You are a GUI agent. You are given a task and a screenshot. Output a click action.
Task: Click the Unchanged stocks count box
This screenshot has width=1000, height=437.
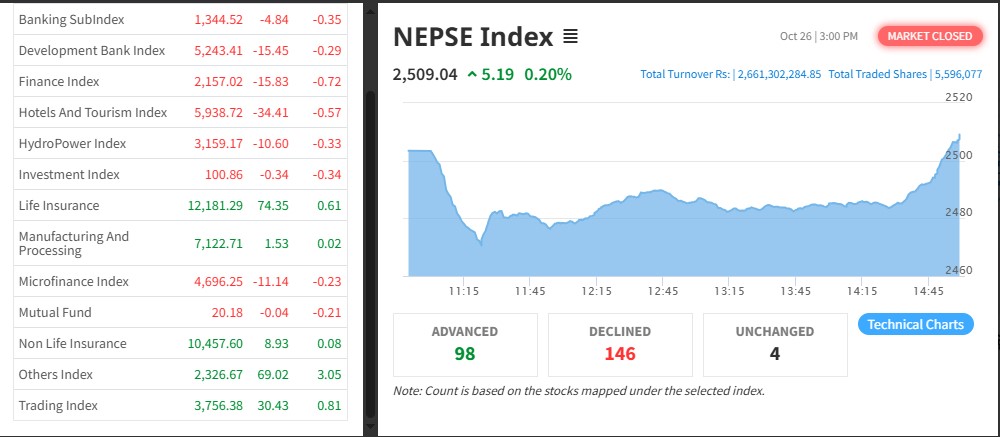[x=775, y=344]
